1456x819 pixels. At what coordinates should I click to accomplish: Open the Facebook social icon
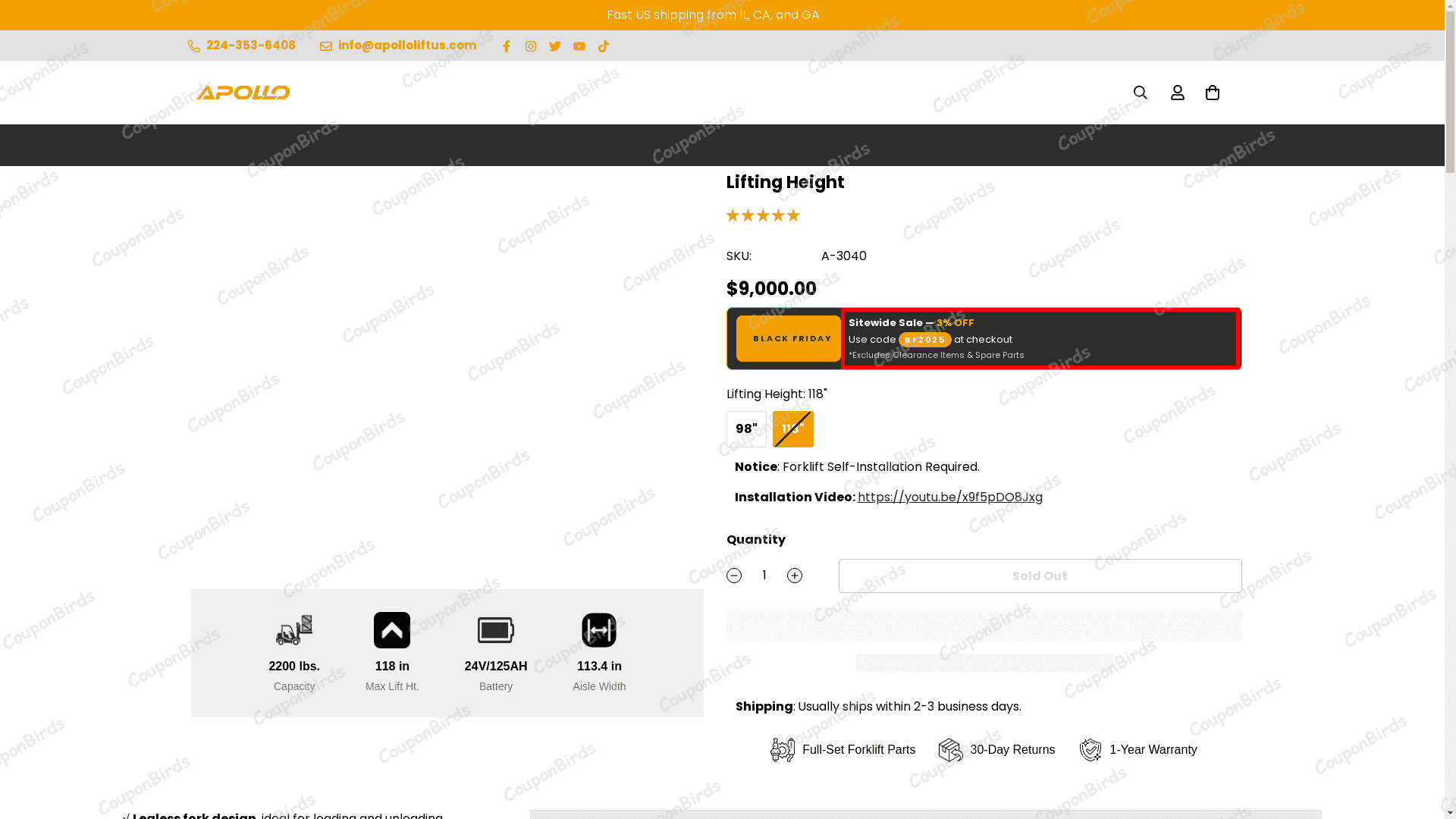point(507,46)
